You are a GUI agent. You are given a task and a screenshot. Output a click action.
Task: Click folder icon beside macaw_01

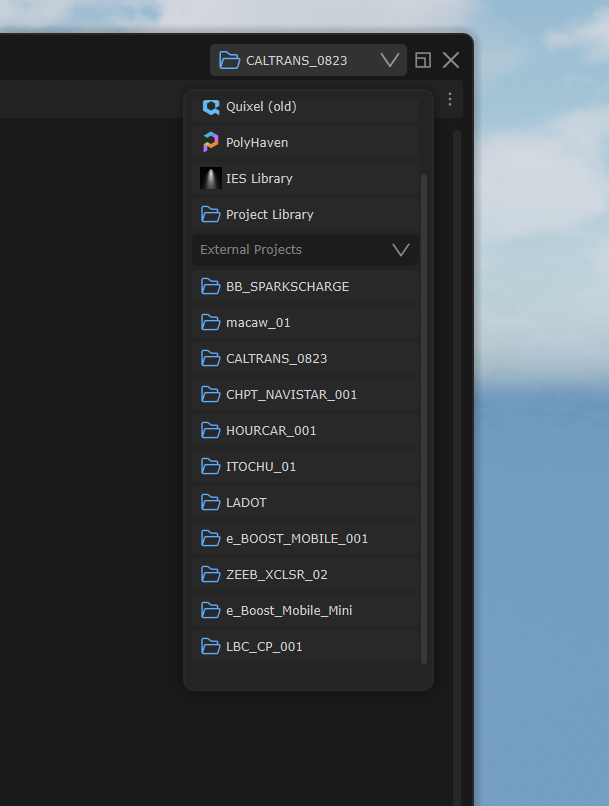coord(211,322)
